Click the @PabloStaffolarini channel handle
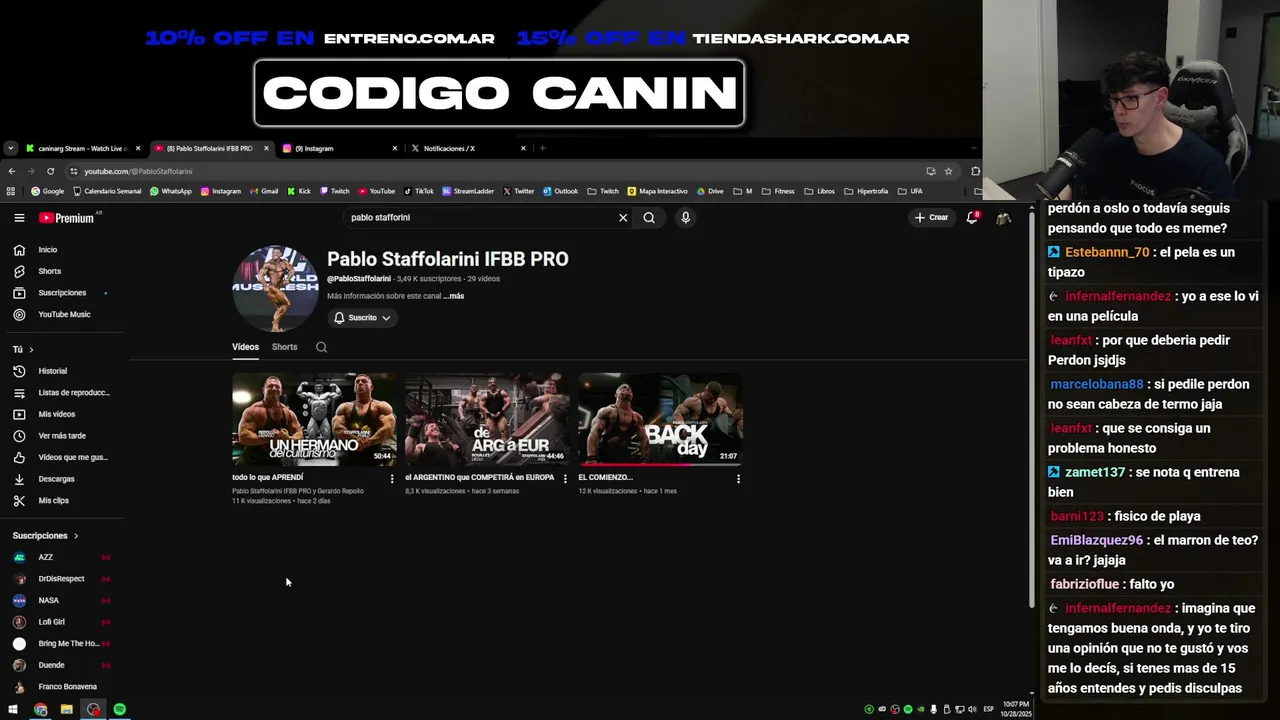 click(x=359, y=279)
